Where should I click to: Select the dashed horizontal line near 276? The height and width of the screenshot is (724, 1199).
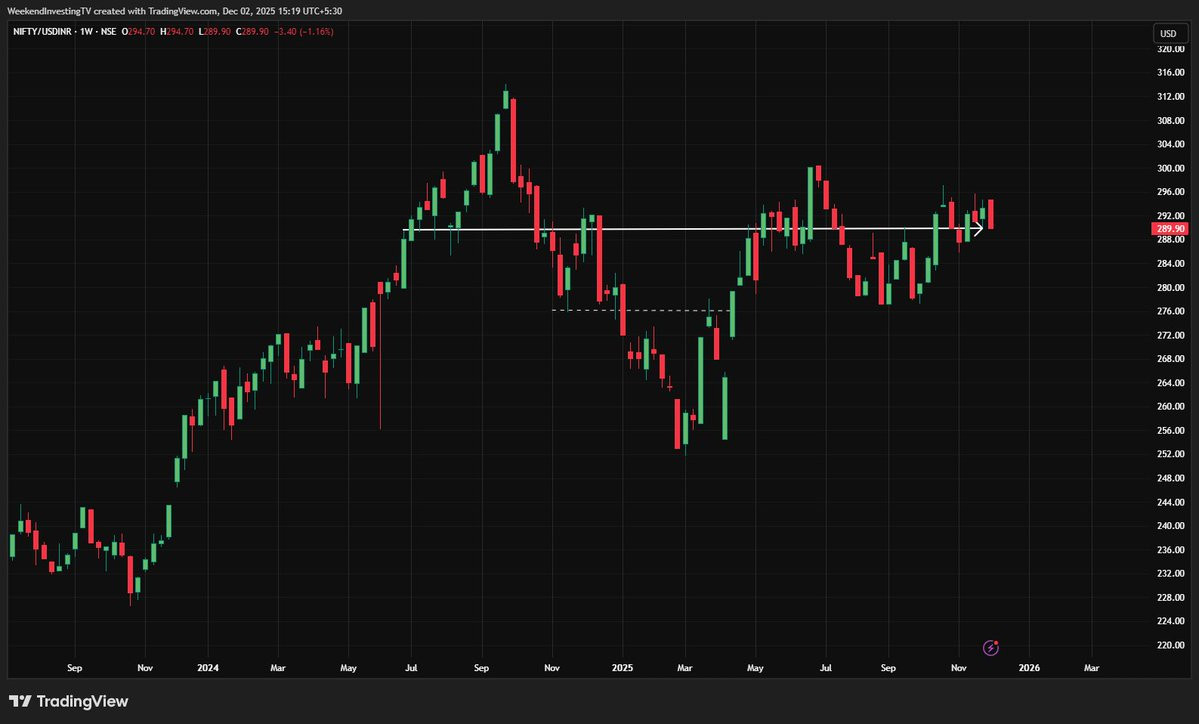point(642,310)
